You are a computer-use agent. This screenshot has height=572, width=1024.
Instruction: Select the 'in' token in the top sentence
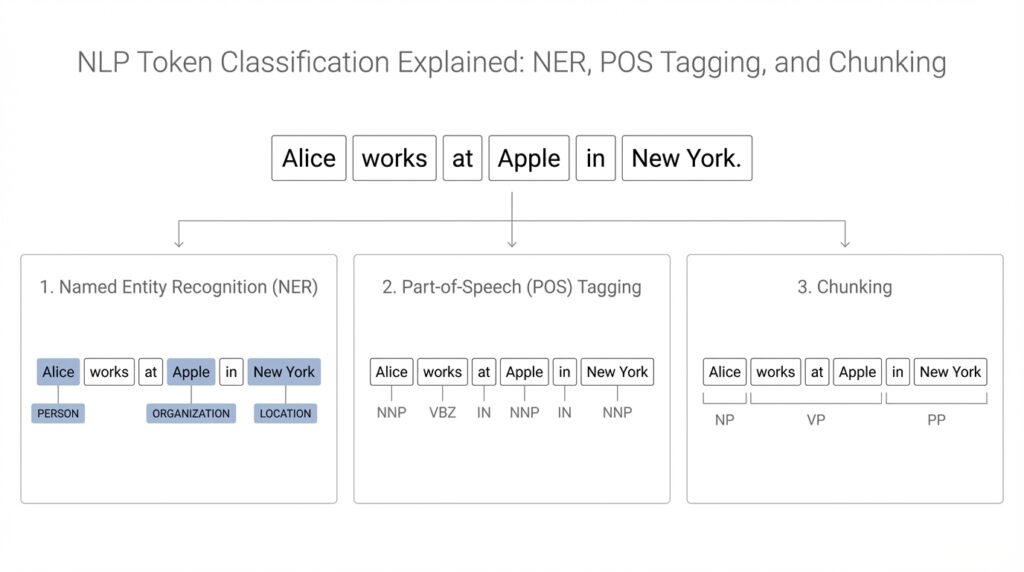pos(596,158)
